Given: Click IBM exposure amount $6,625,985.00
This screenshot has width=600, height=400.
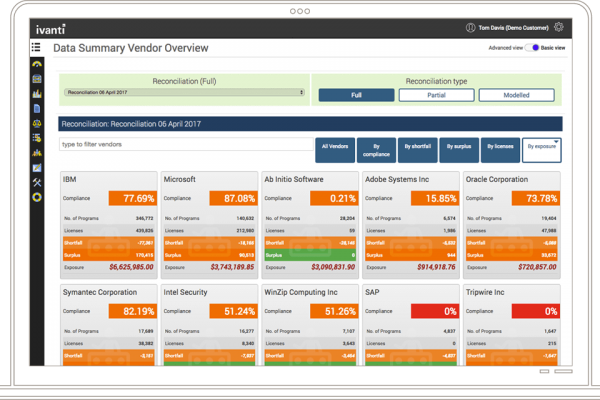Looking at the screenshot, I should coord(131,267).
